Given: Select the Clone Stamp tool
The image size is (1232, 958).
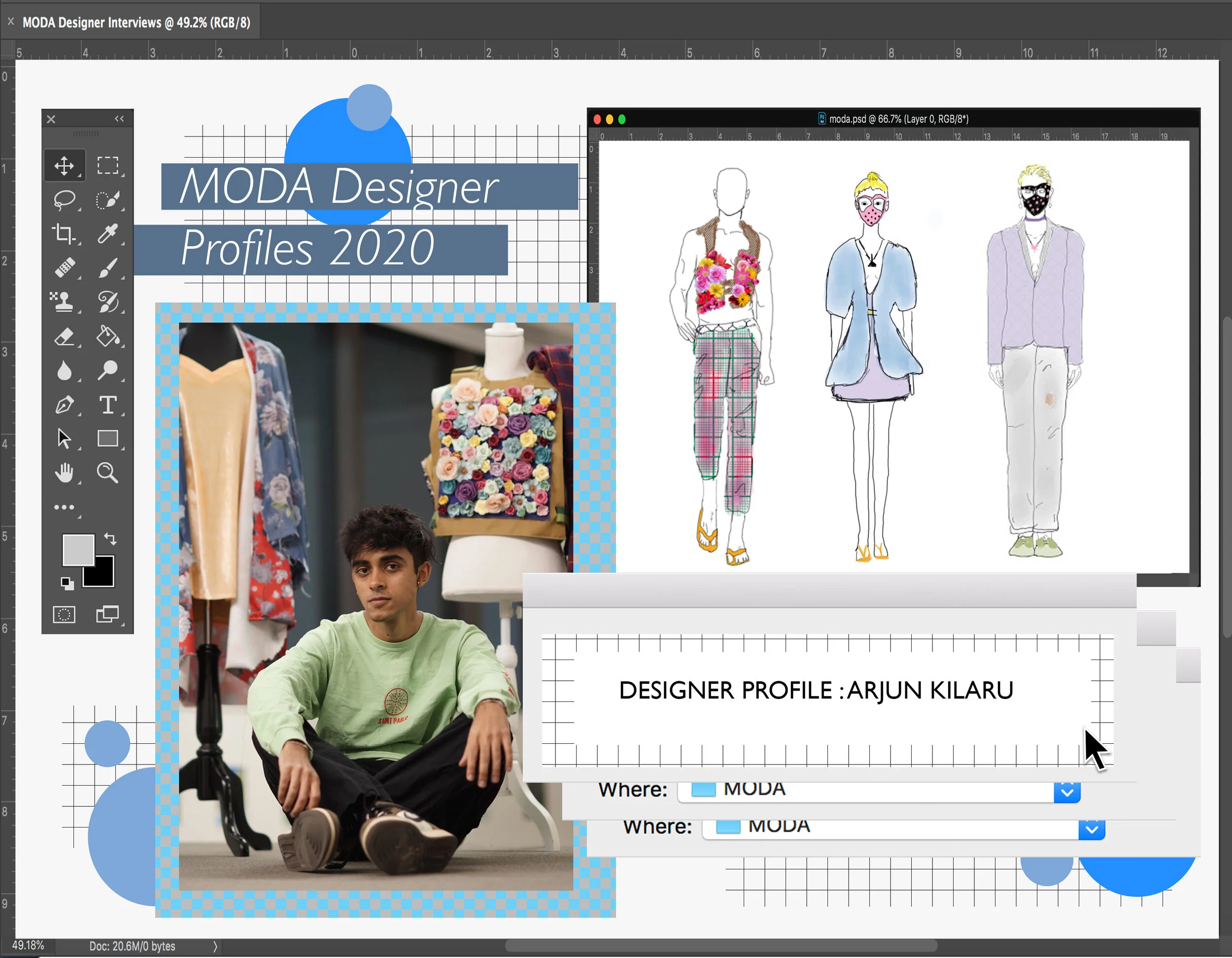Looking at the screenshot, I should [x=63, y=301].
